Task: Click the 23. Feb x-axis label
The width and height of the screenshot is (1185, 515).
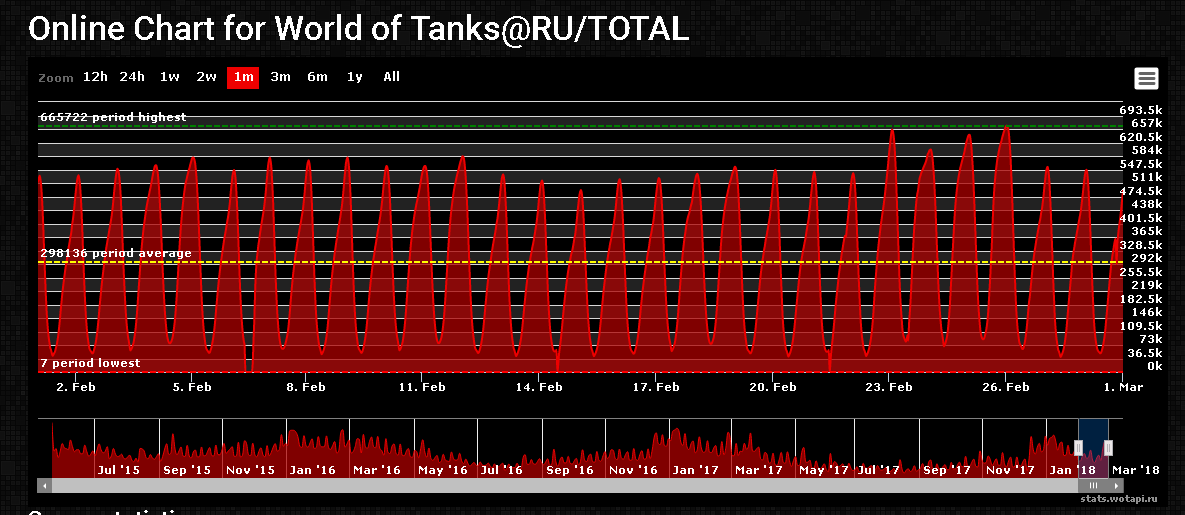Action: point(889,387)
